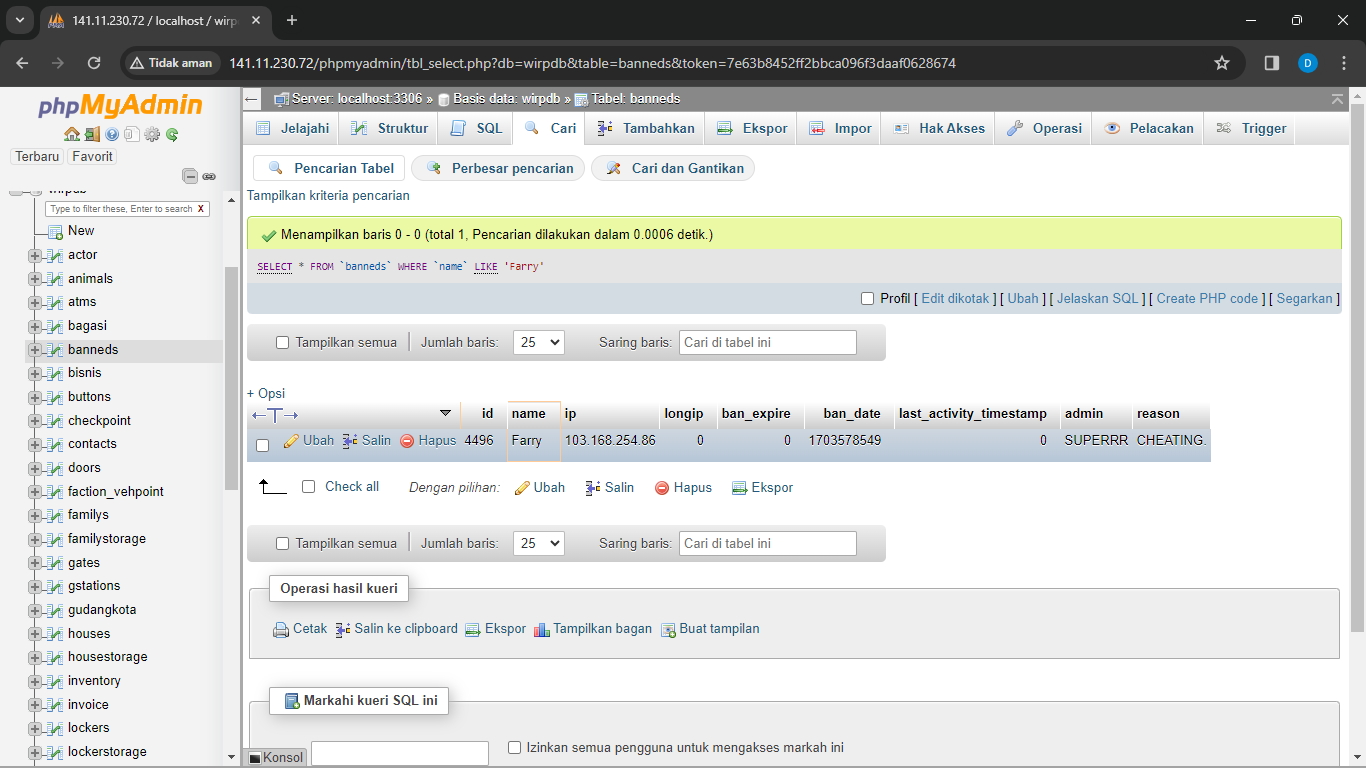Screen dimensions: 1366x768
Task: Enable the Profil checkbox
Action: point(868,299)
